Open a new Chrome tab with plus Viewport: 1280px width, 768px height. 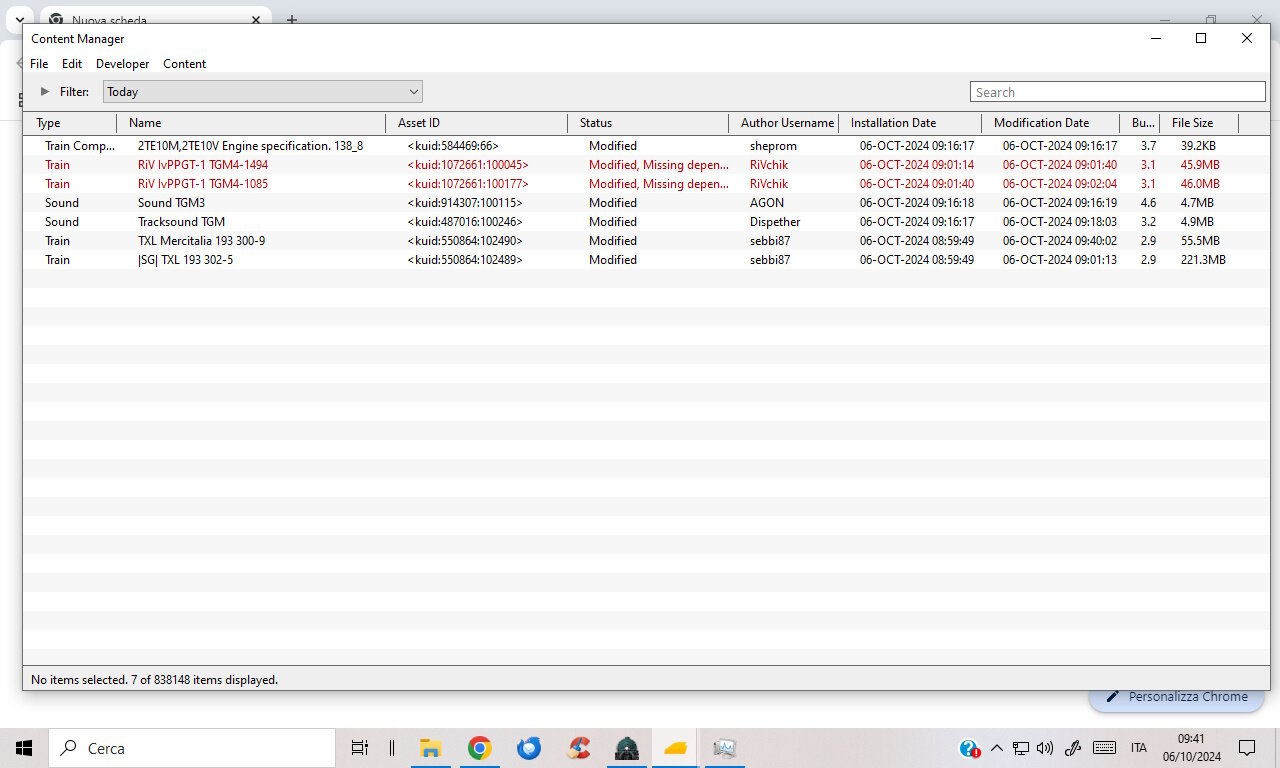(x=292, y=19)
